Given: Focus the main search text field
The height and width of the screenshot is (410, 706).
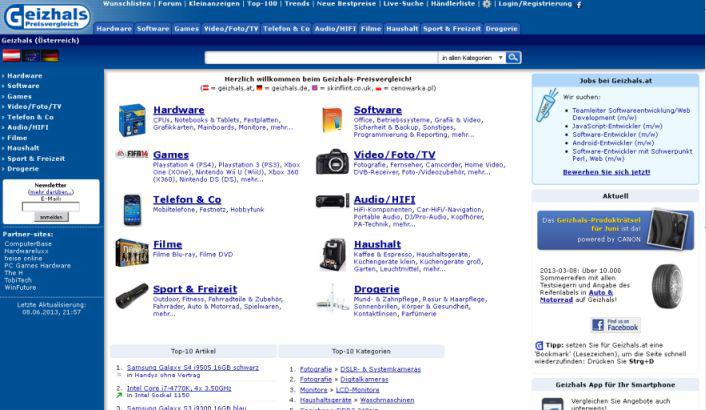Looking at the screenshot, I should pos(321,58).
